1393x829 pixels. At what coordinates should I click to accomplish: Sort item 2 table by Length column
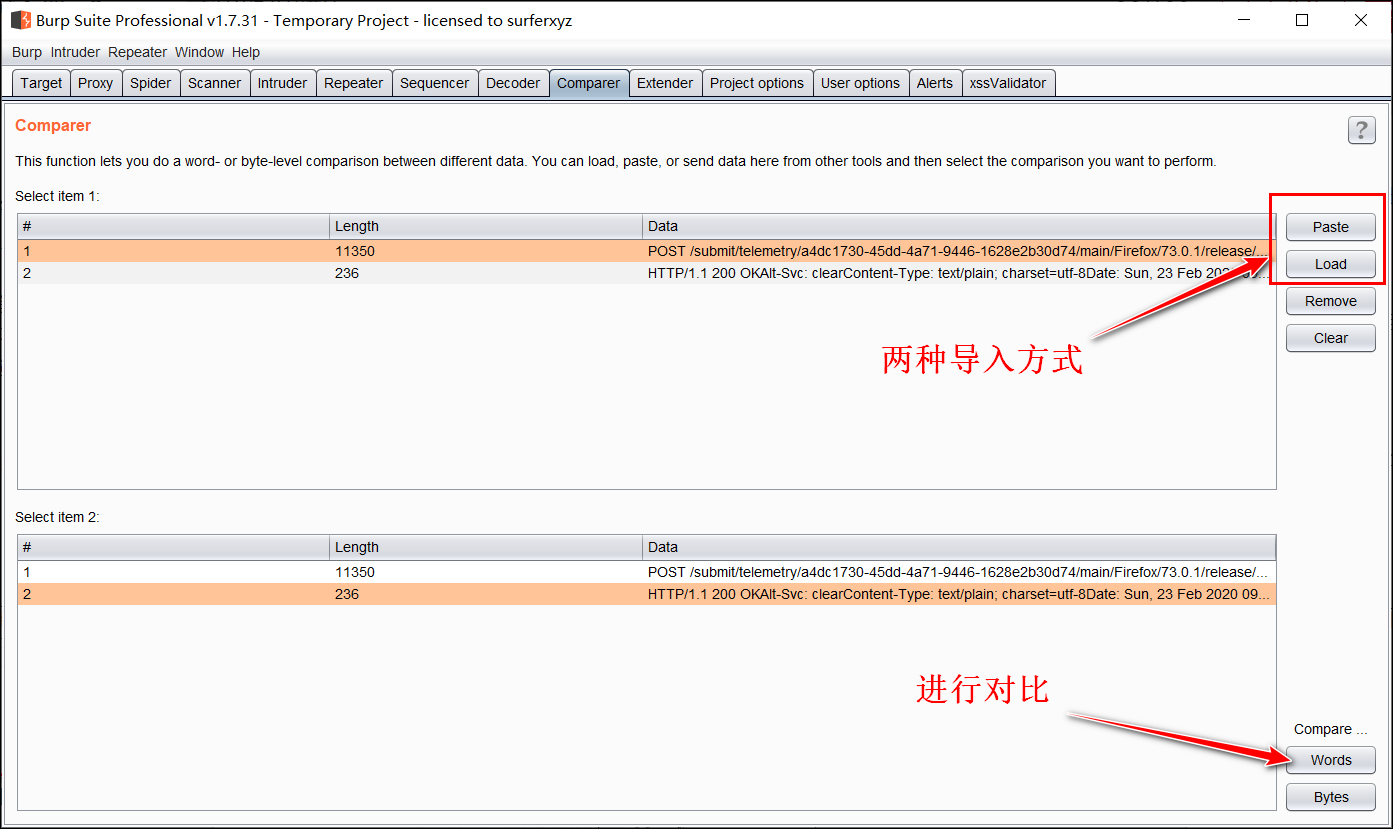[486, 547]
